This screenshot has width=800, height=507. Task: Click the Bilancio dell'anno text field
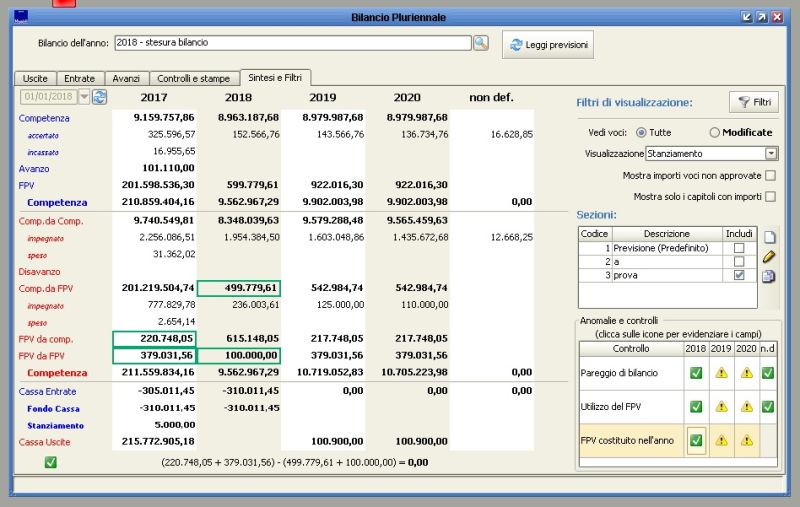click(292, 43)
